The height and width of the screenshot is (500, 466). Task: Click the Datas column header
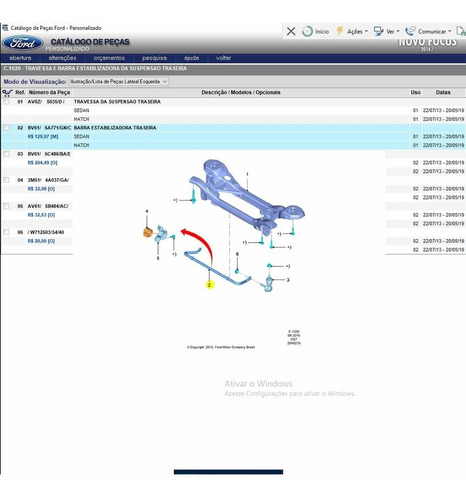pos(443,92)
